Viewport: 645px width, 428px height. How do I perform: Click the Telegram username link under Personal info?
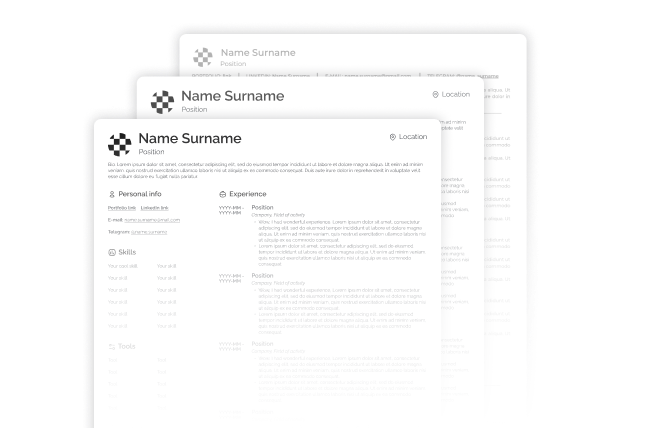click(x=149, y=232)
